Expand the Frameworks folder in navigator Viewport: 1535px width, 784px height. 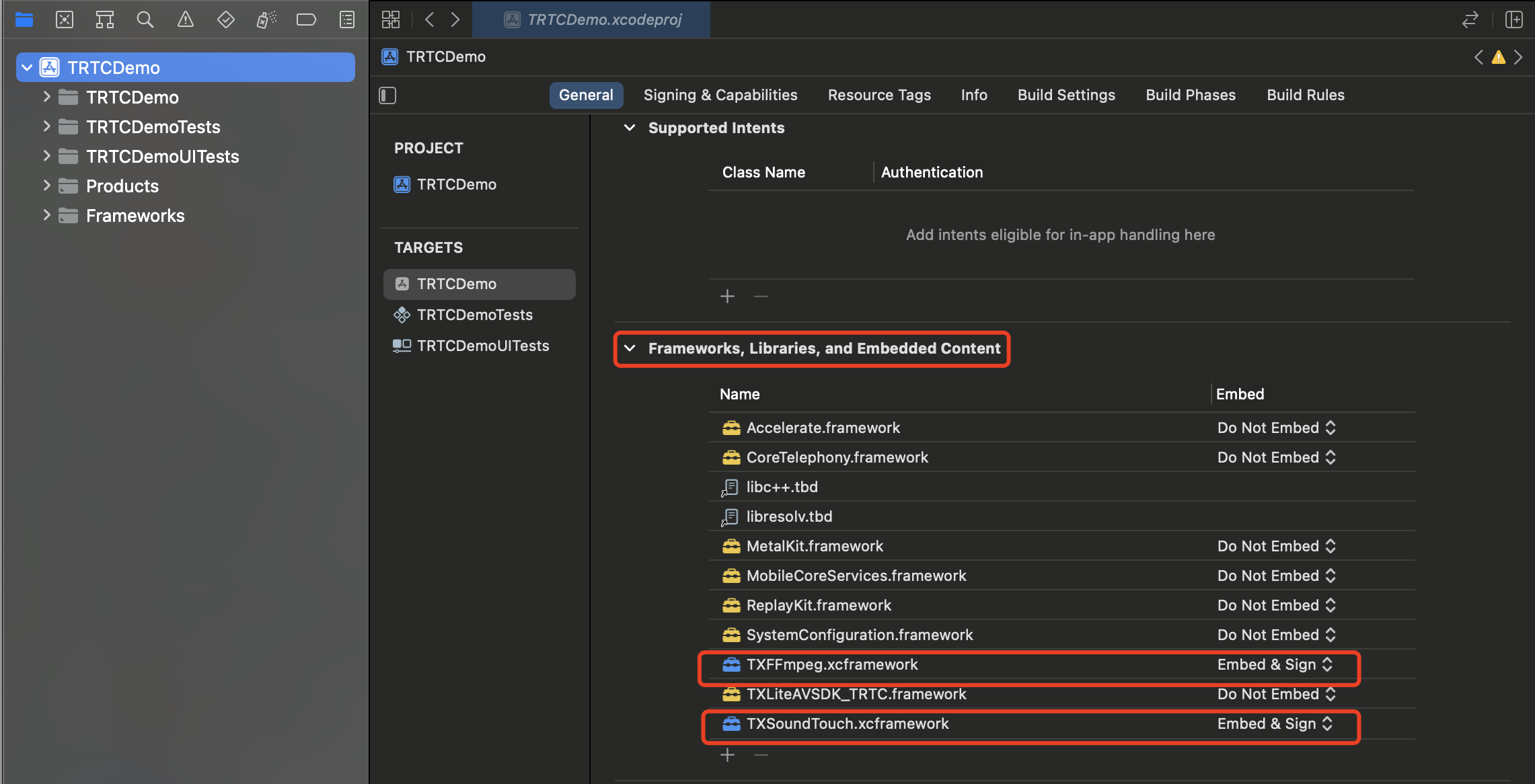[46, 215]
